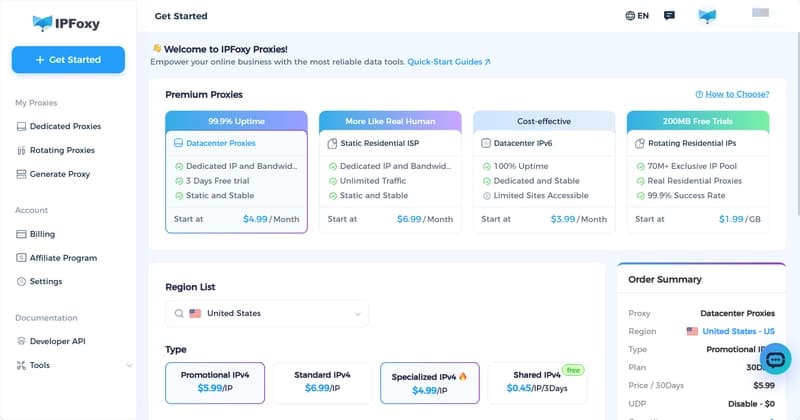Click the Dedicated Proxies sidebar icon
The height and width of the screenshot is (420, 800).
tap(21, 126)
